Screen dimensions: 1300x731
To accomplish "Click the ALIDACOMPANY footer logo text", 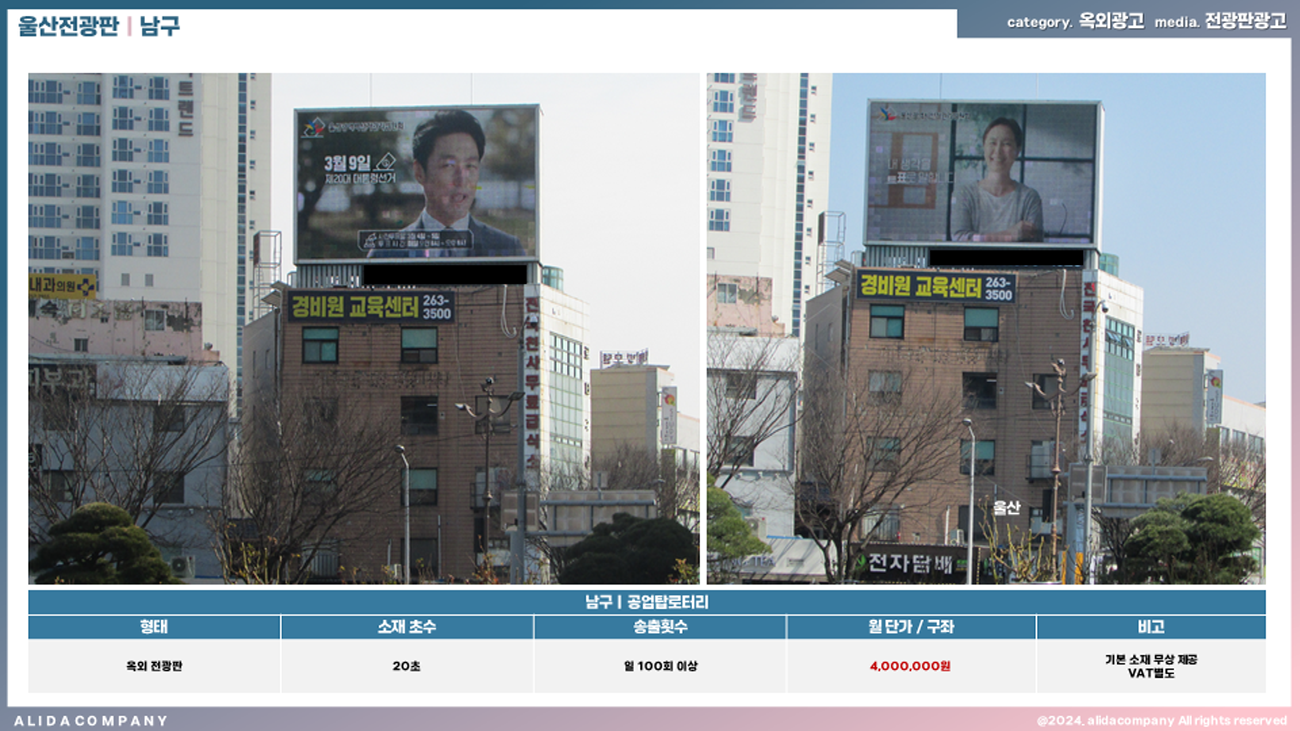I will coord(91,720).
